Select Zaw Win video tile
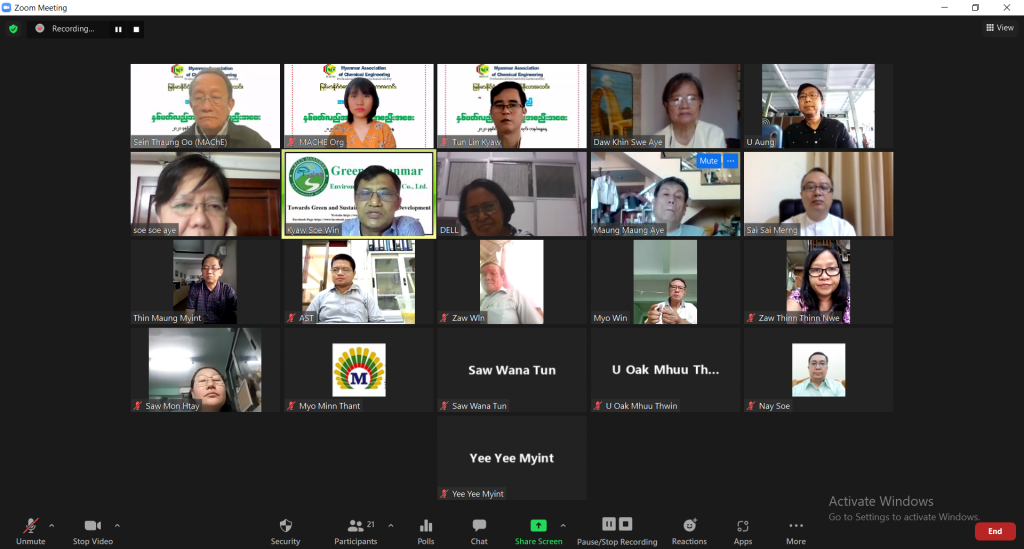Image resolution: width=1024 pixels, height=549 pixels. coord(512,282)
